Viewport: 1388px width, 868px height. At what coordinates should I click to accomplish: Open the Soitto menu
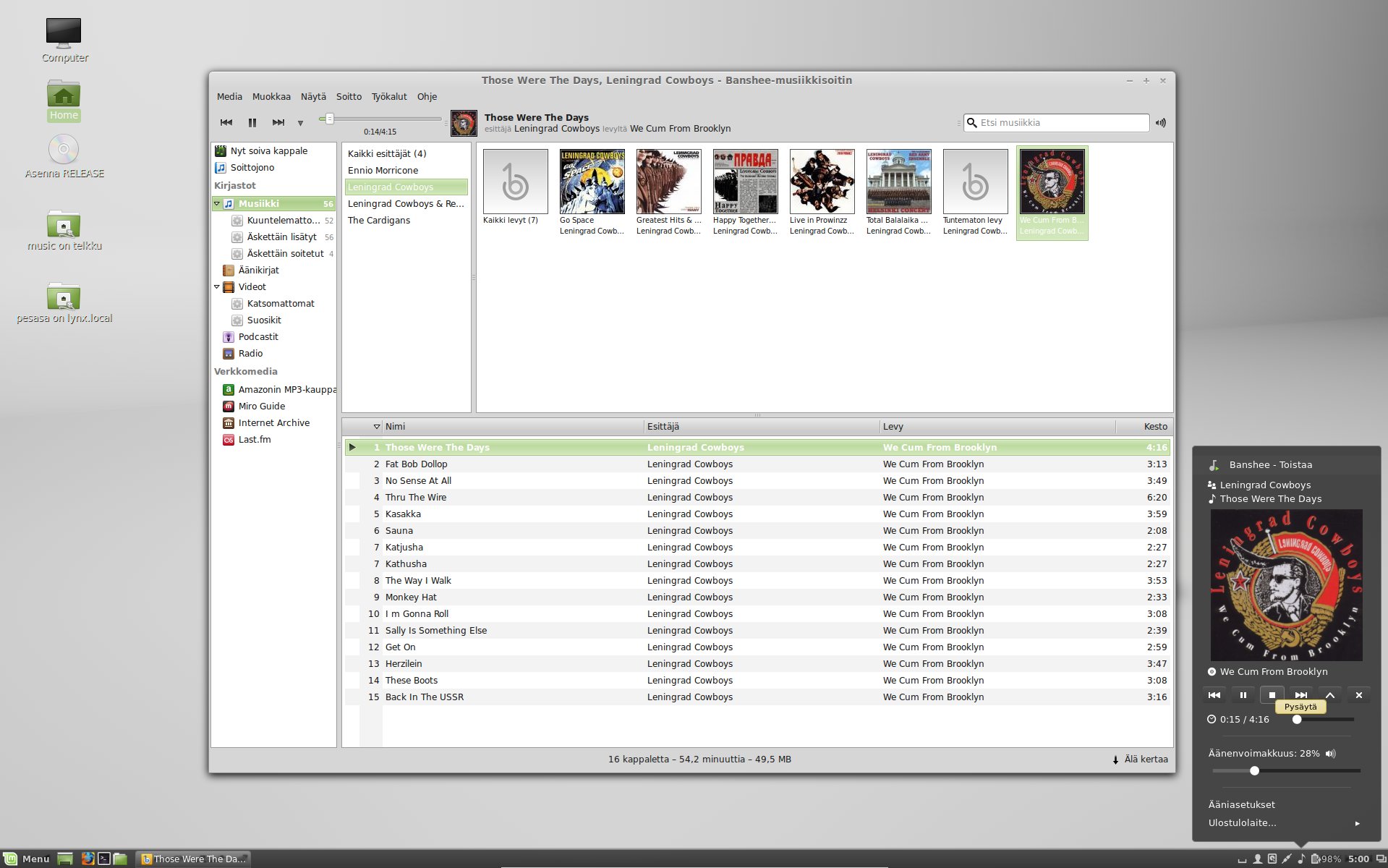(x=349, y=96)
